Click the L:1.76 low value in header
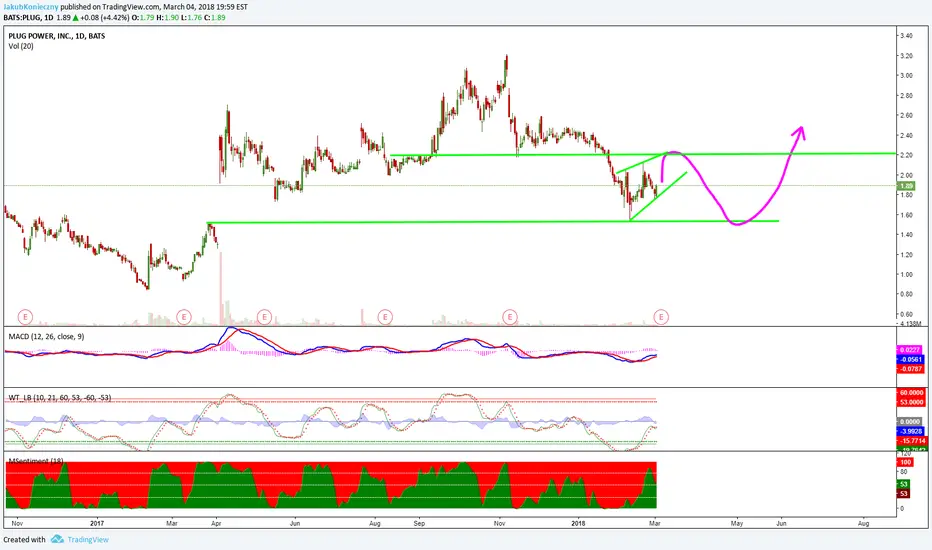Screen dimensions: 932x550 (x=191, y=18)
